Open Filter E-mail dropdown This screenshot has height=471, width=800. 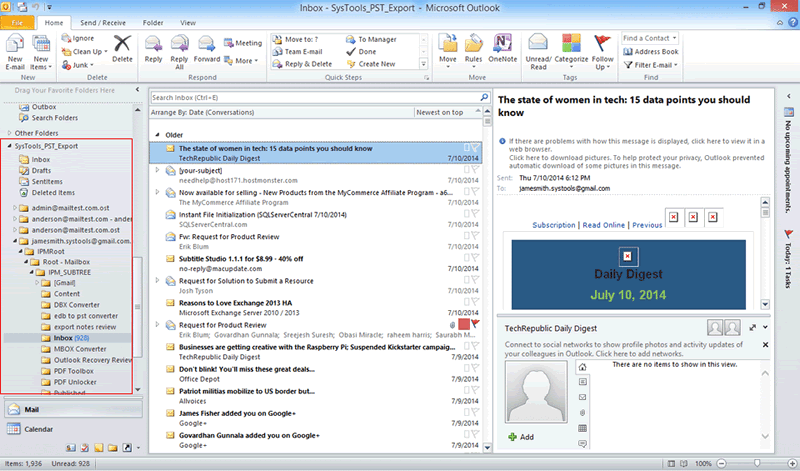coord(651,65)
